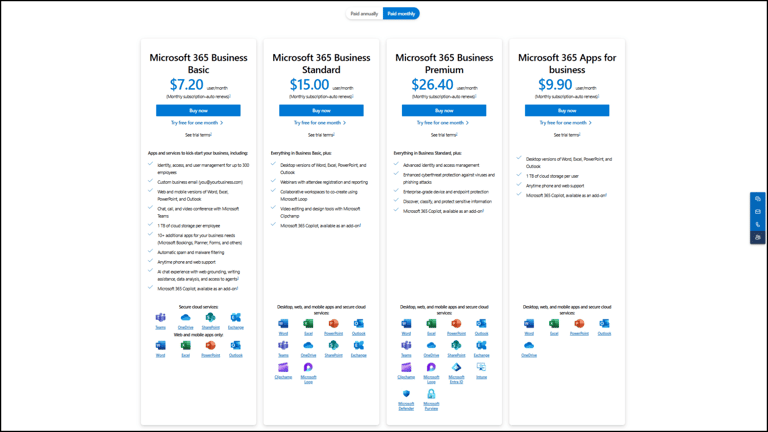Select the $26.40 Business Premium price
This screenshot has height=432, width=768.
click(x=432, y=85)
